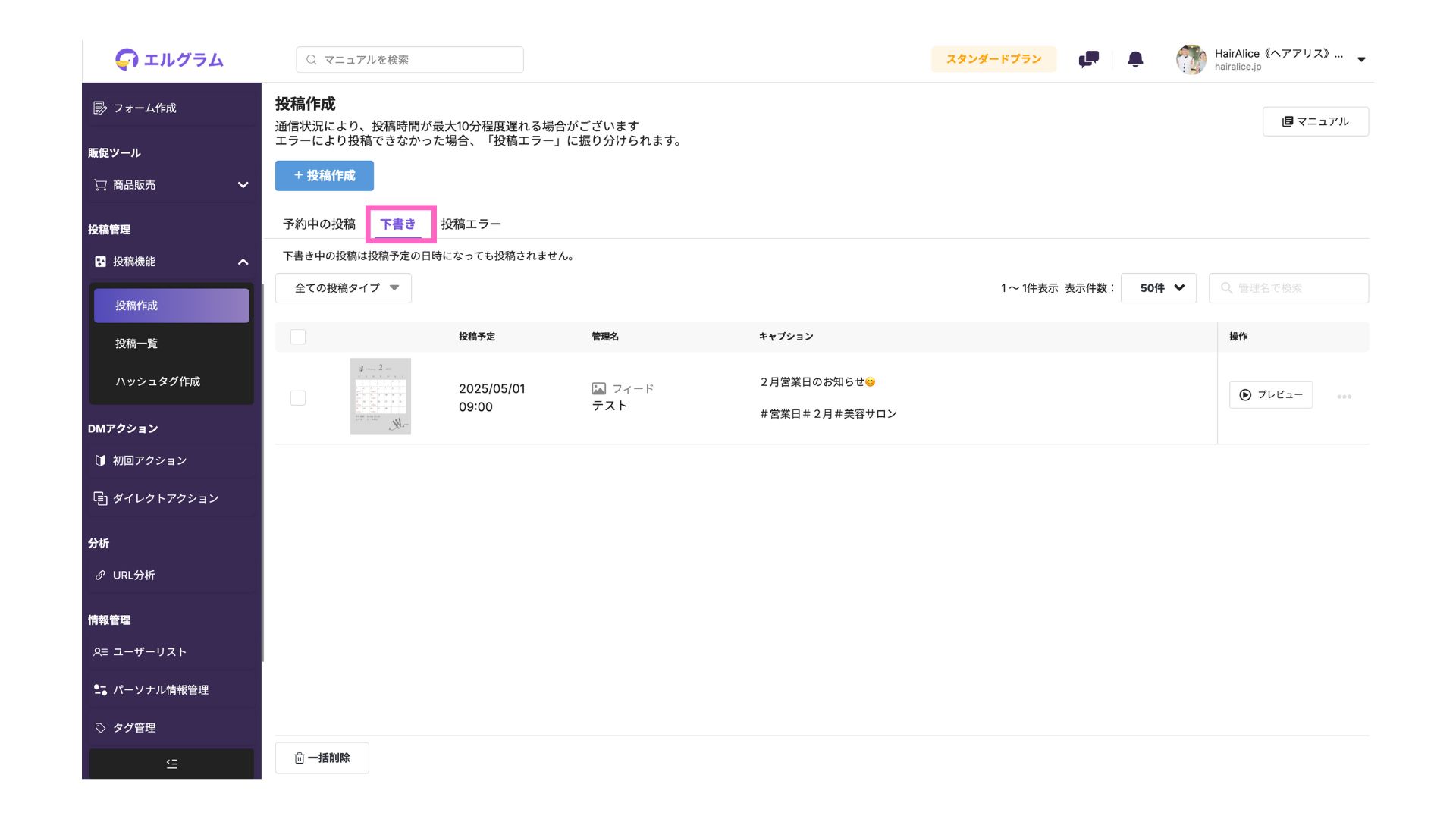1456x819 pixels.
Task: Click the ユーザーリスト icon
Action: pos(100,651)
